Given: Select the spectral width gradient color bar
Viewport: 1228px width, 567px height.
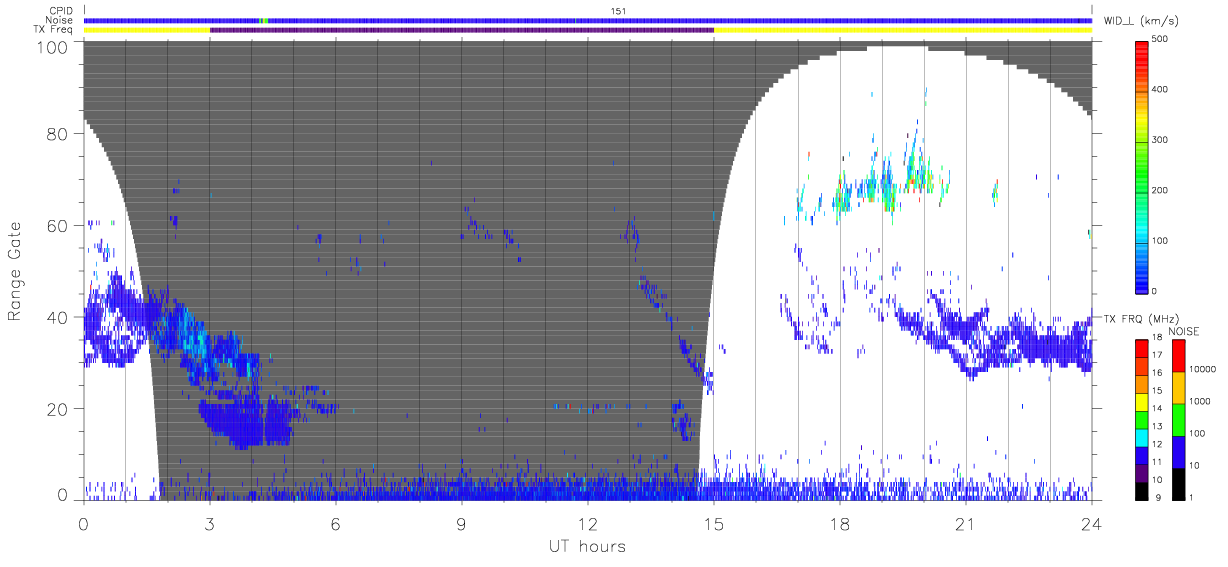Looking at the screenshot, I should coord(1142,165).
